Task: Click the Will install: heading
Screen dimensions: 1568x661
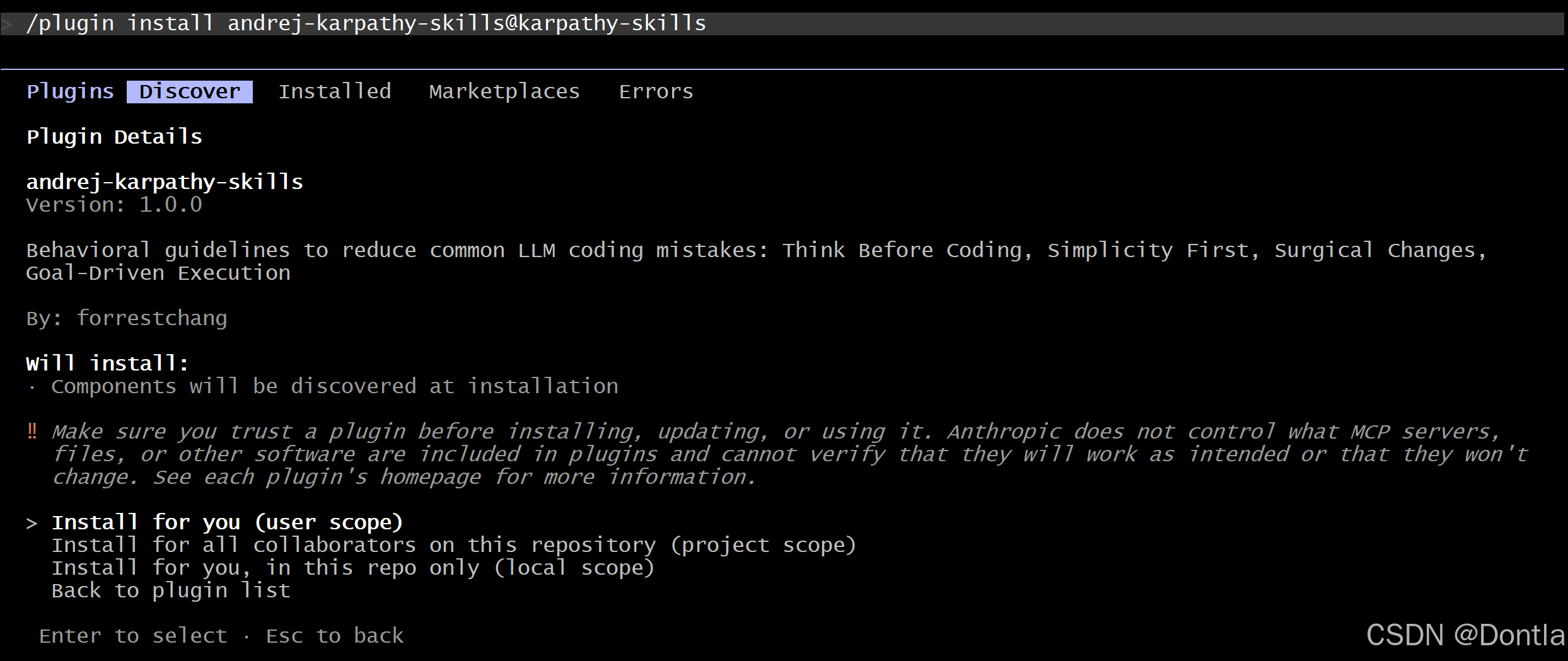Action: (x=108, y=364)
